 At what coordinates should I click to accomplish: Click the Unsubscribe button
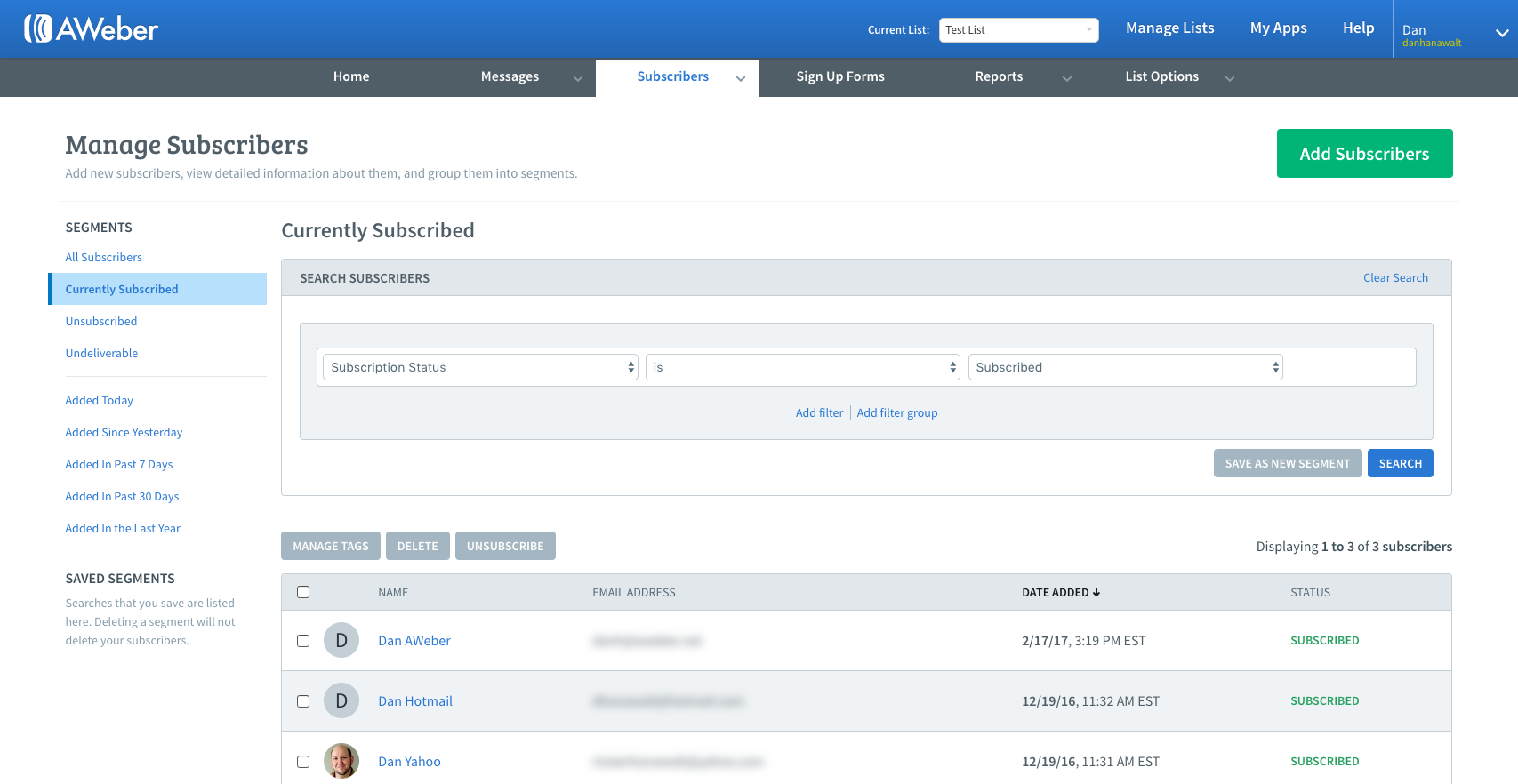point(505,546)
